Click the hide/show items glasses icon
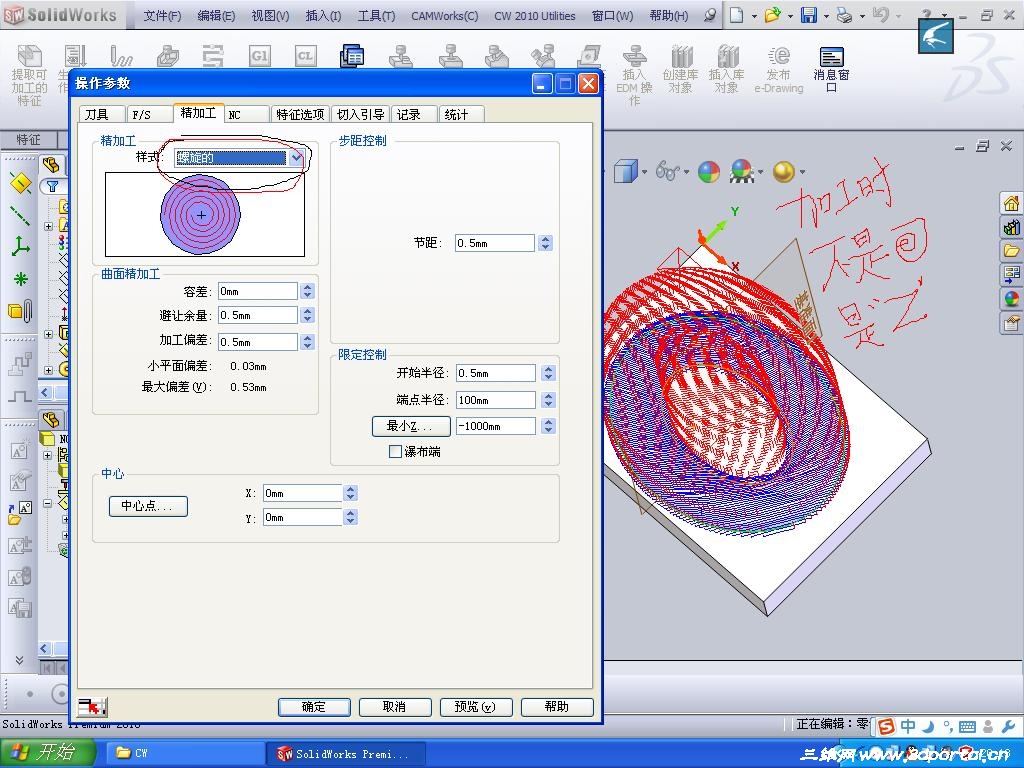The height and width of the screenshot is (768, 1024). (667, 171)
